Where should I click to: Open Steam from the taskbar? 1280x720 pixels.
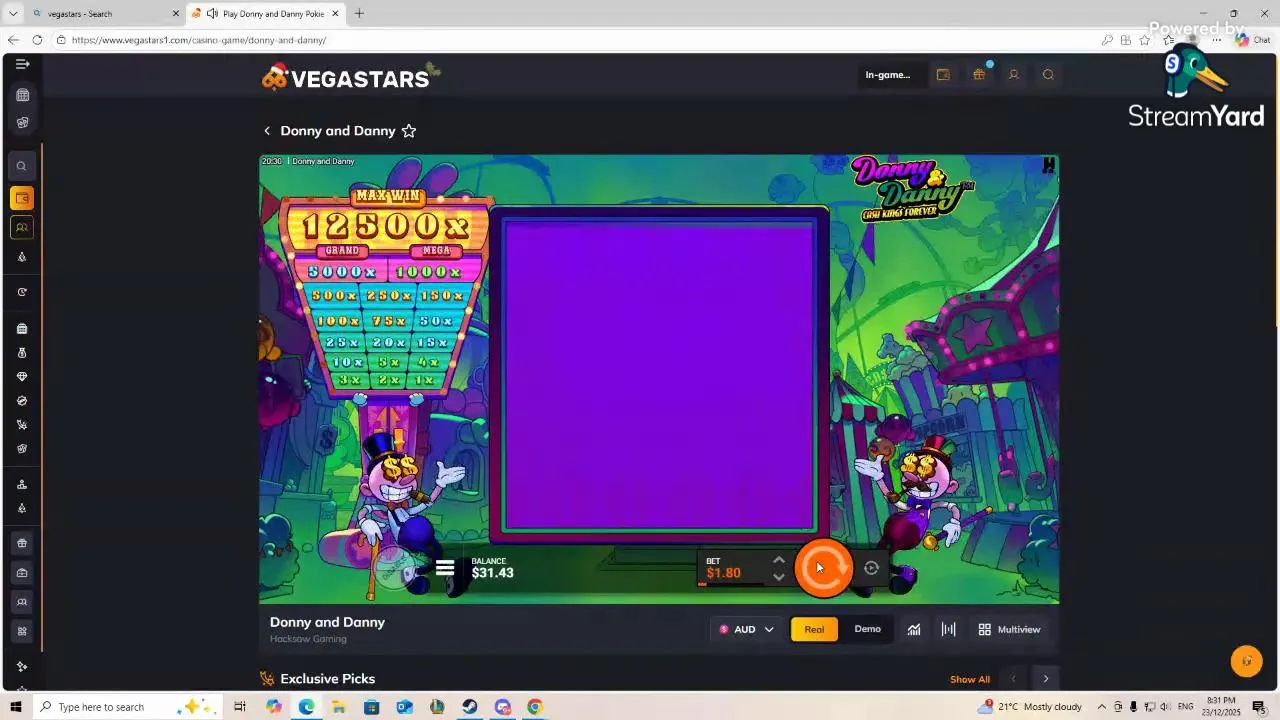tap(469, 707)
